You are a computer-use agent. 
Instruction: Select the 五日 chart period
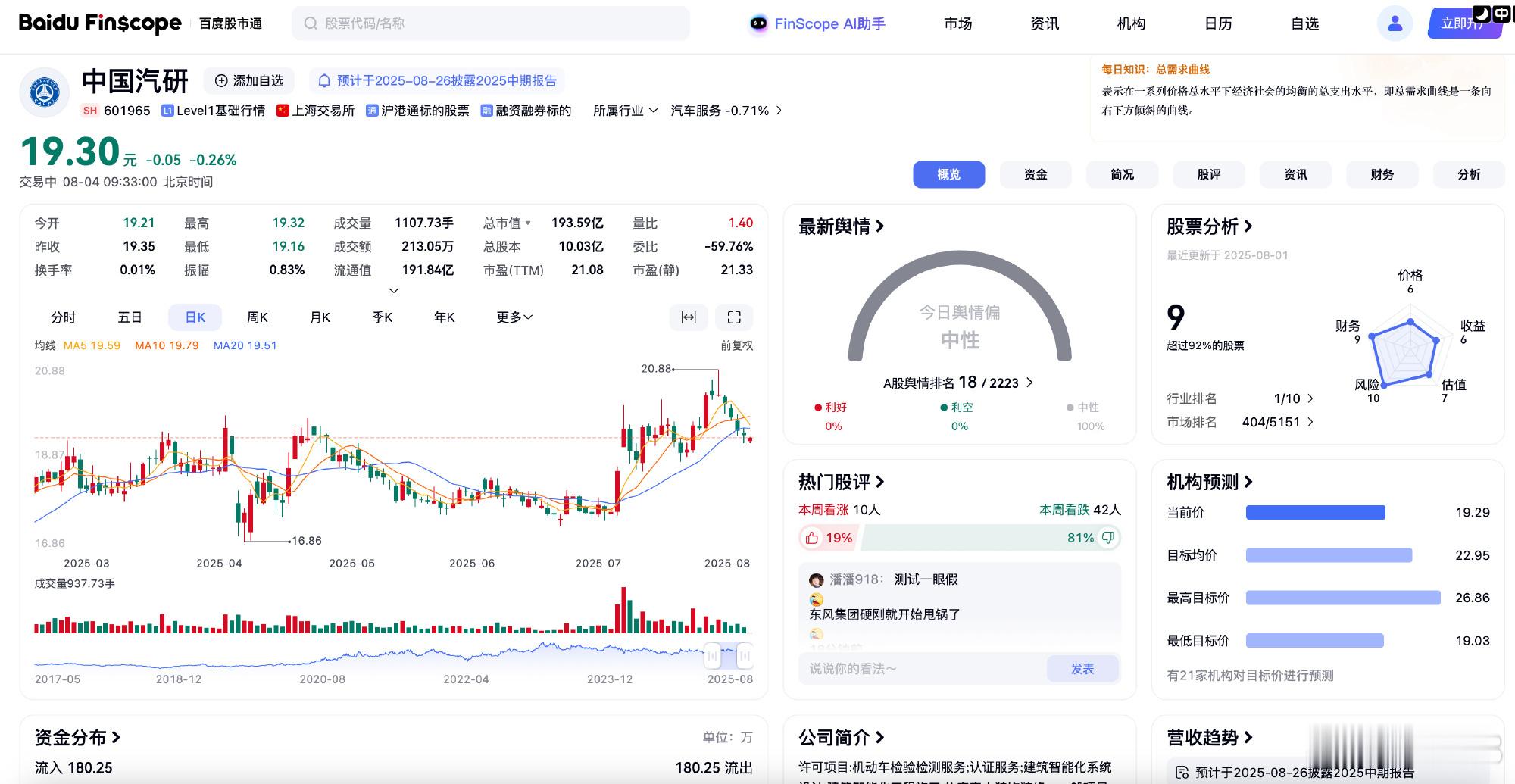tap(130, 317)
